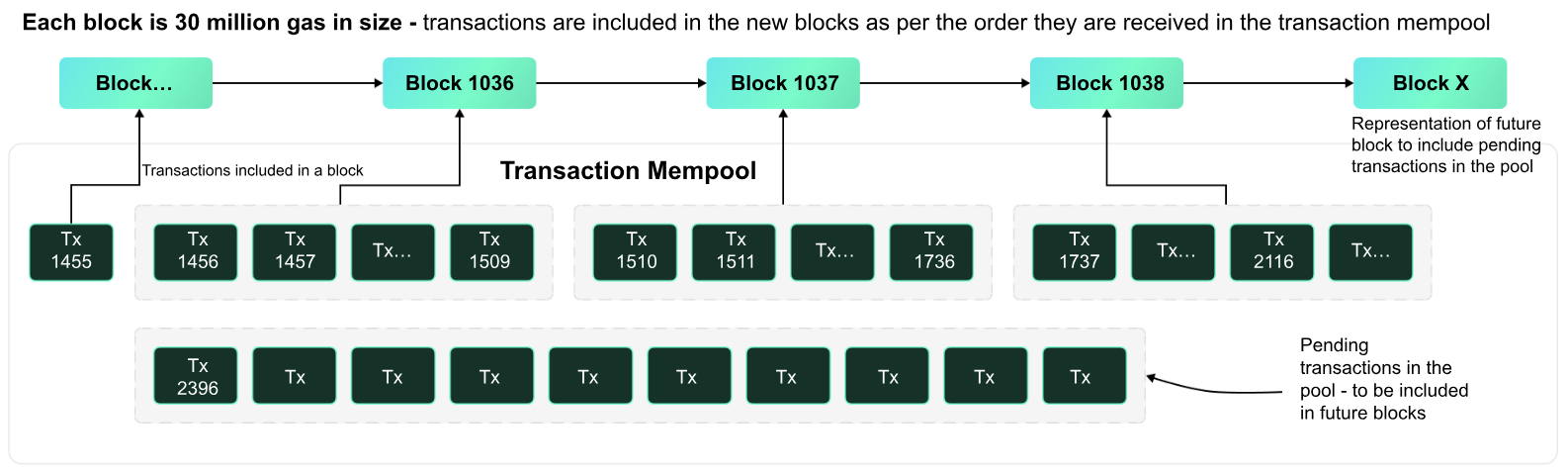Click transaction Tx 1509

[491, 251]
